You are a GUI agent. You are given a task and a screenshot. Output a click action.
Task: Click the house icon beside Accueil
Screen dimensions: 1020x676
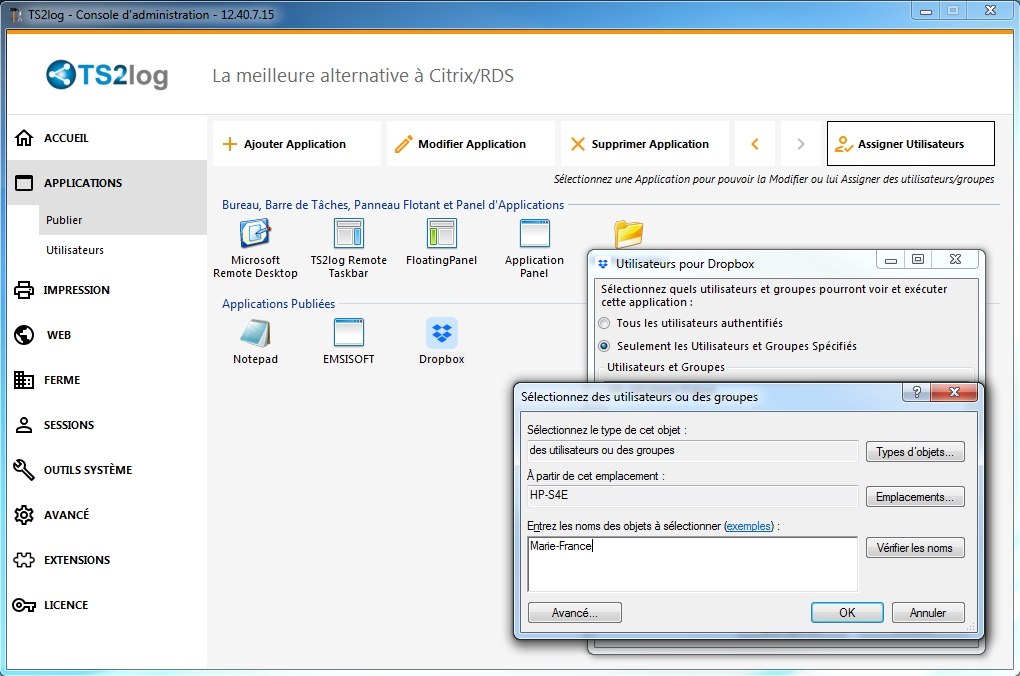point(24,138)
